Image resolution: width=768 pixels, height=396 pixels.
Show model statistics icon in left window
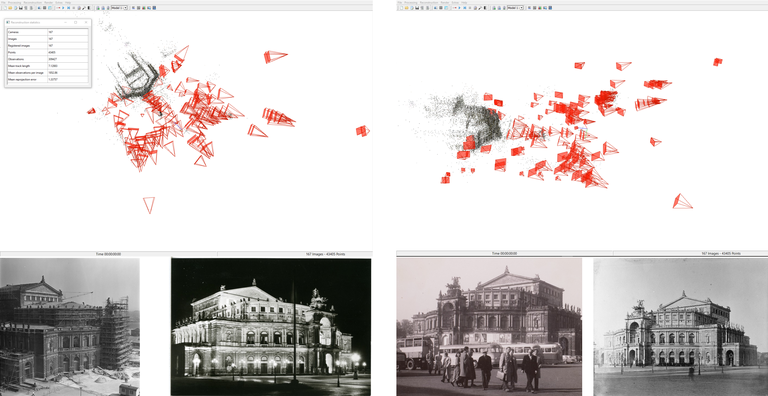click(x=144, y=8)
